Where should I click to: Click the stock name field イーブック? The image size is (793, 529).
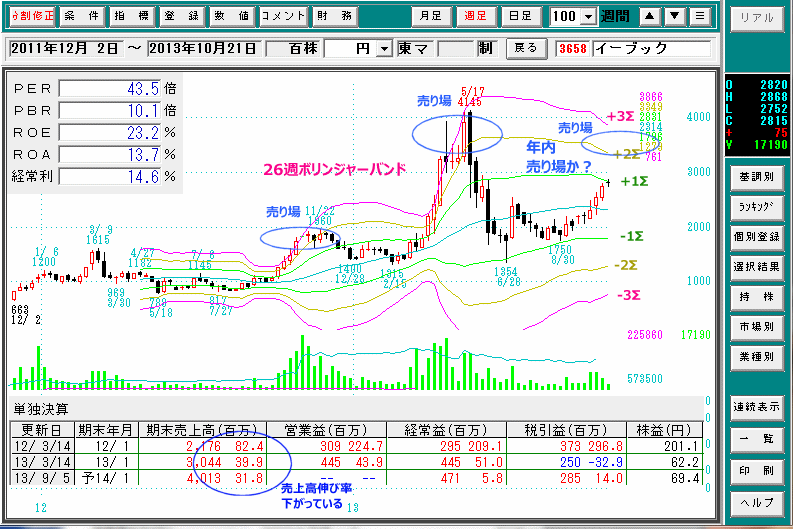pyautogui.click(x=652, y=49)
